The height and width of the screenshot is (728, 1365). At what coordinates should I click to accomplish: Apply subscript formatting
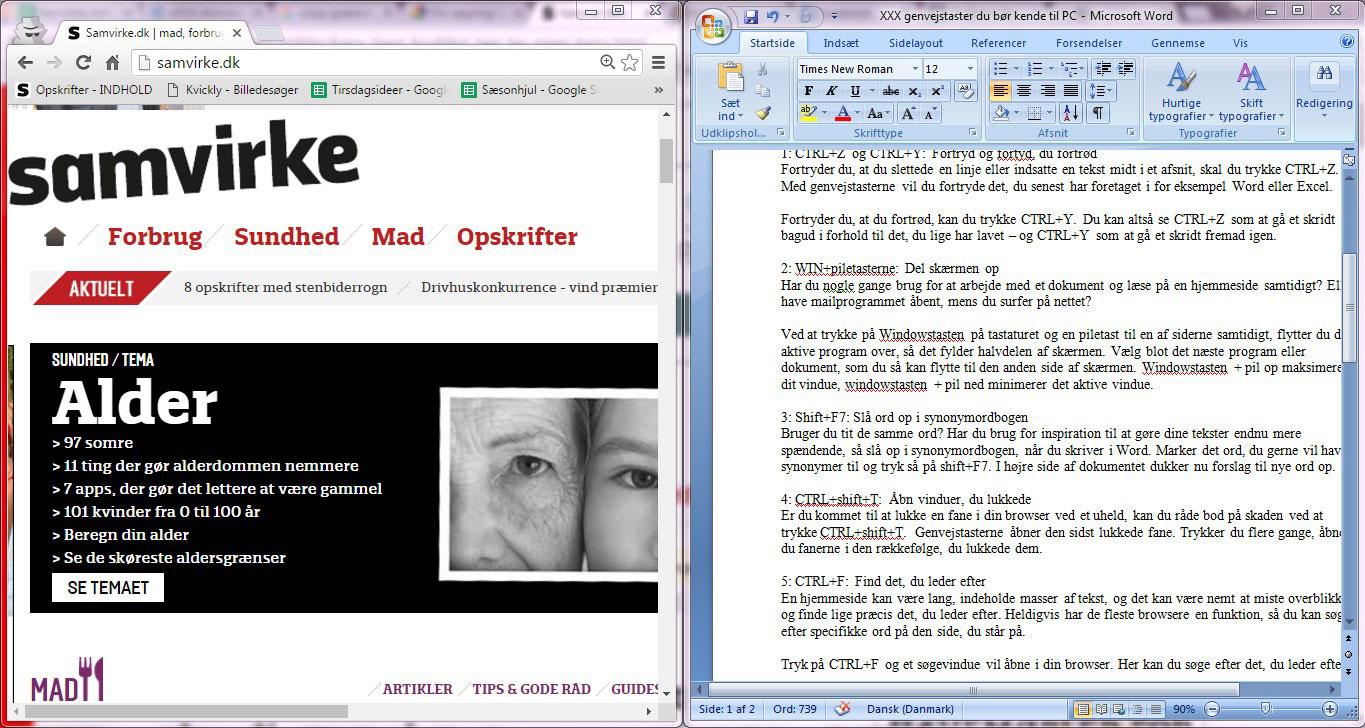coord(915,91)
